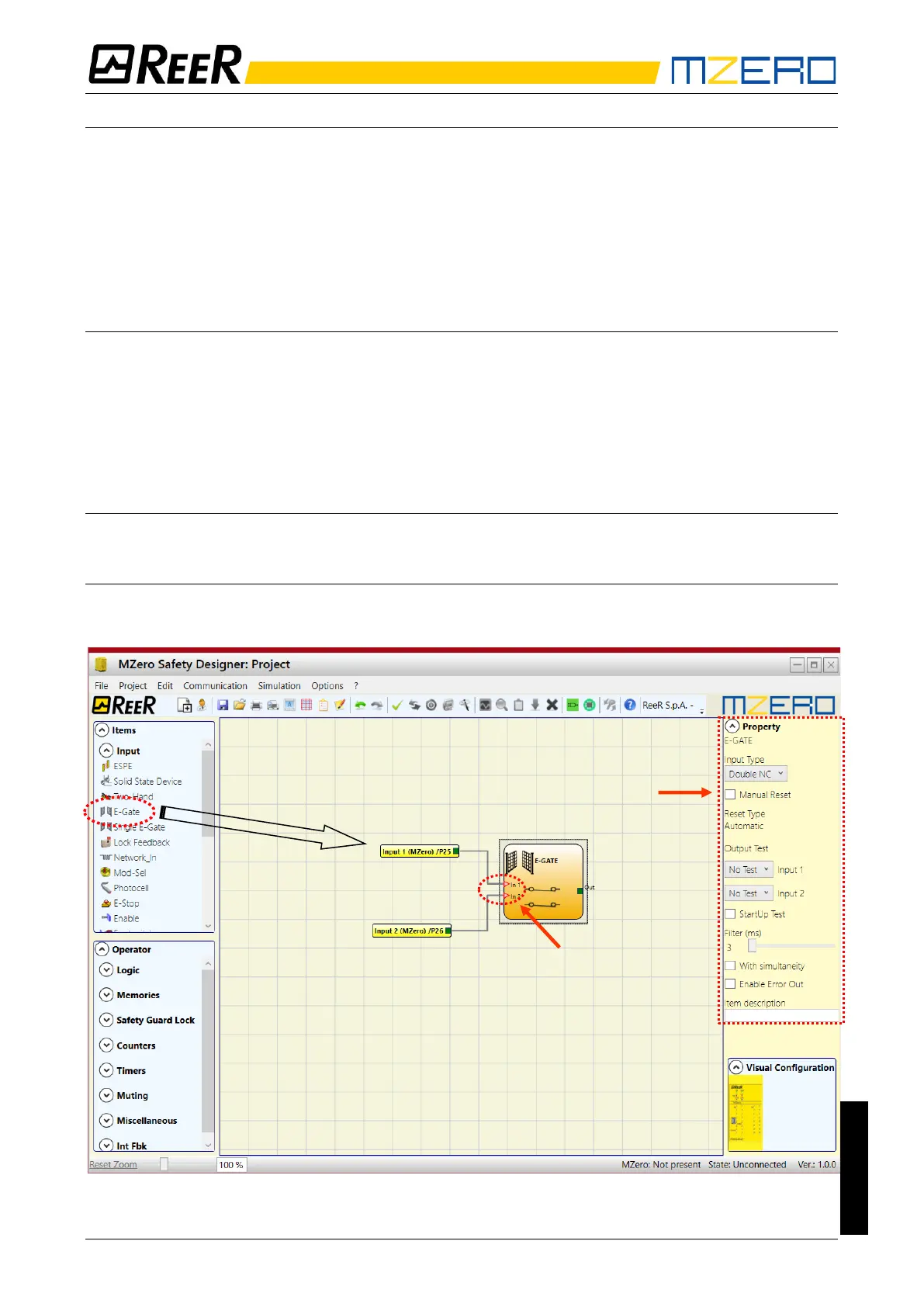Click the open folder toolbar icon
Image resolution: width=924 pixels, height=1307 pixels.
tap(239, 706)
